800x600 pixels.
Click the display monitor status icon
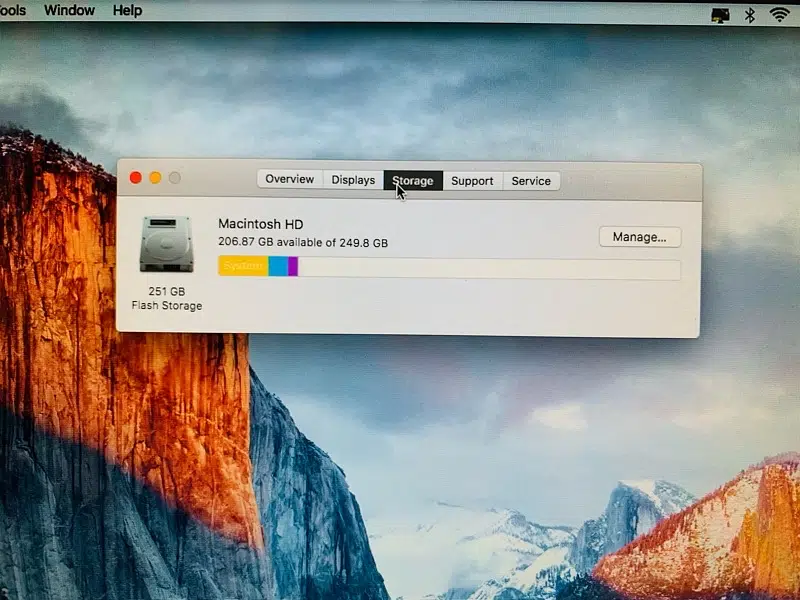(720, 14)
